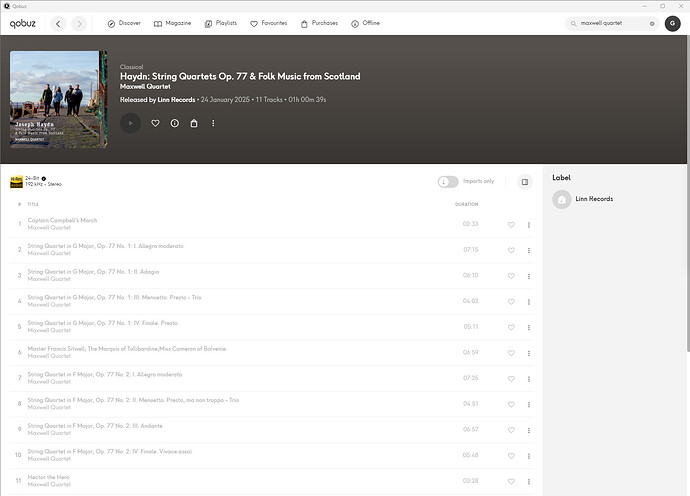
Task: Select track String Quartet in G Major II. Adagio
Action: point(93,272)
